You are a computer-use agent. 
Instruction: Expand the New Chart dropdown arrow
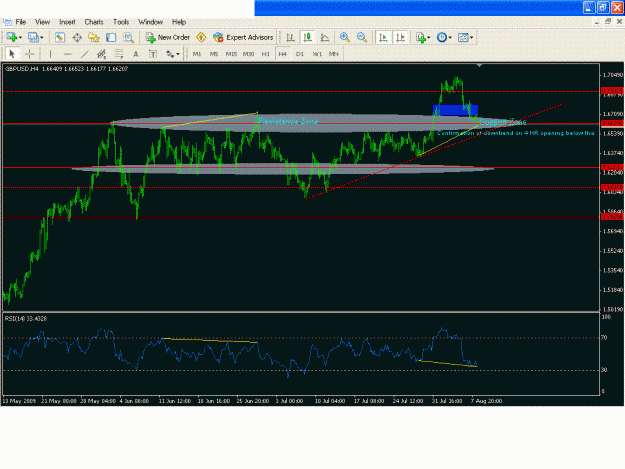pyautogui.click(x=20, y=38)
